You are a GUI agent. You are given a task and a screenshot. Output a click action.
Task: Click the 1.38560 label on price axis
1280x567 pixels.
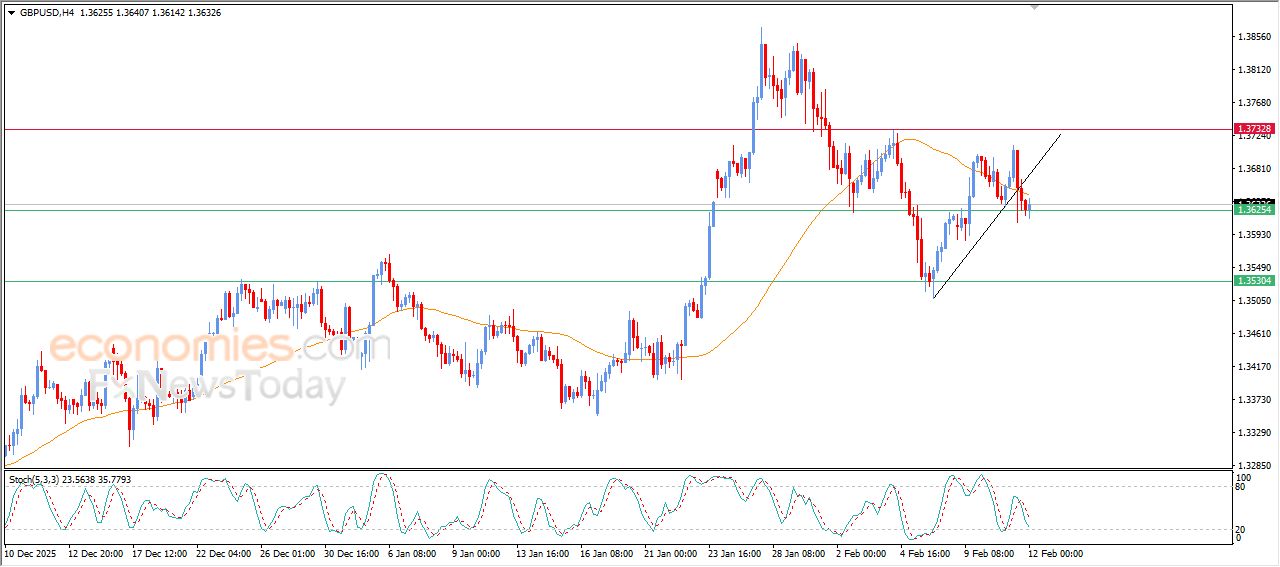(x=1254, y=37)
